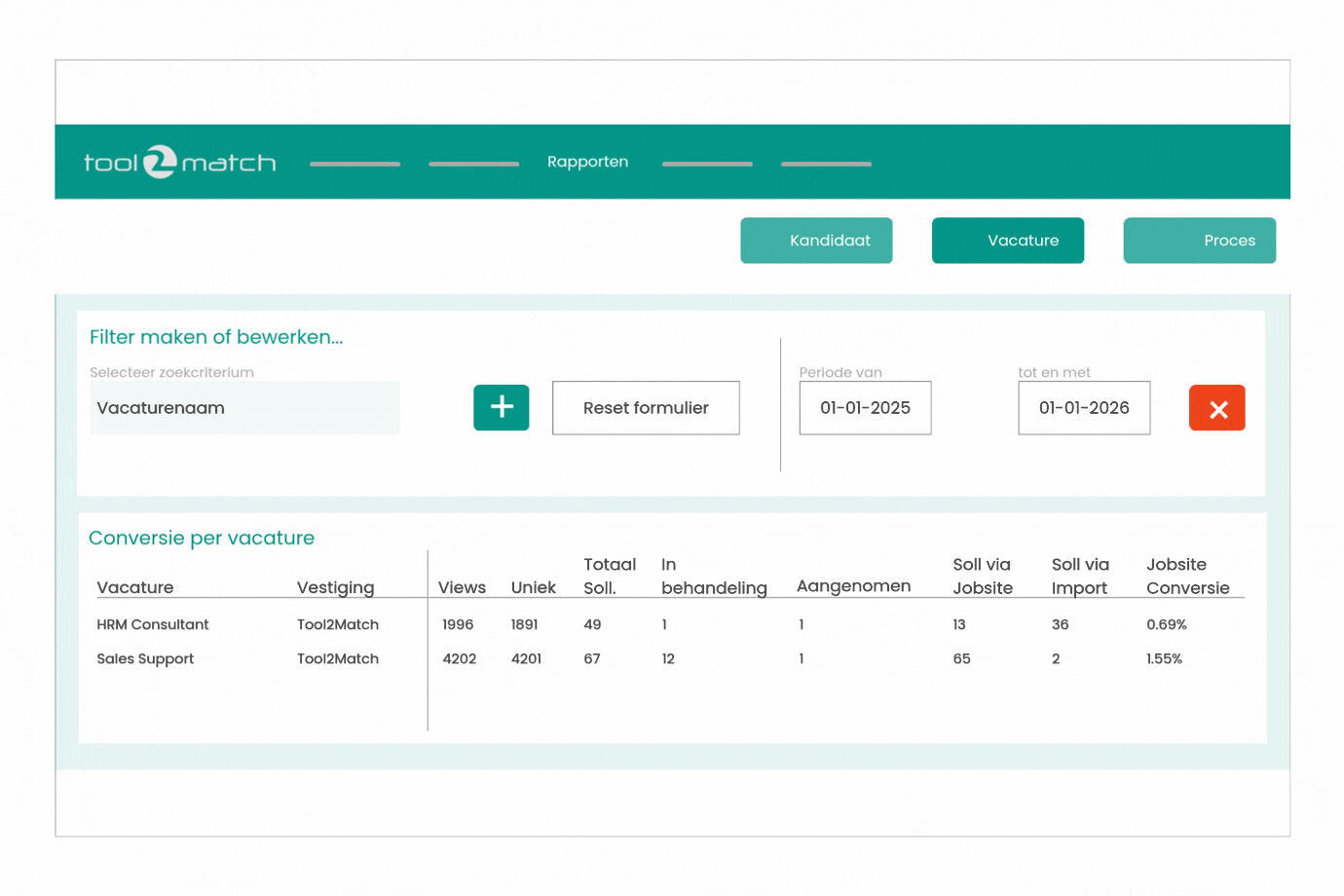The image size is (1344, 896).
Task: Click the Jobsite Conversie column header
Action: click(x=1187, y=577)
